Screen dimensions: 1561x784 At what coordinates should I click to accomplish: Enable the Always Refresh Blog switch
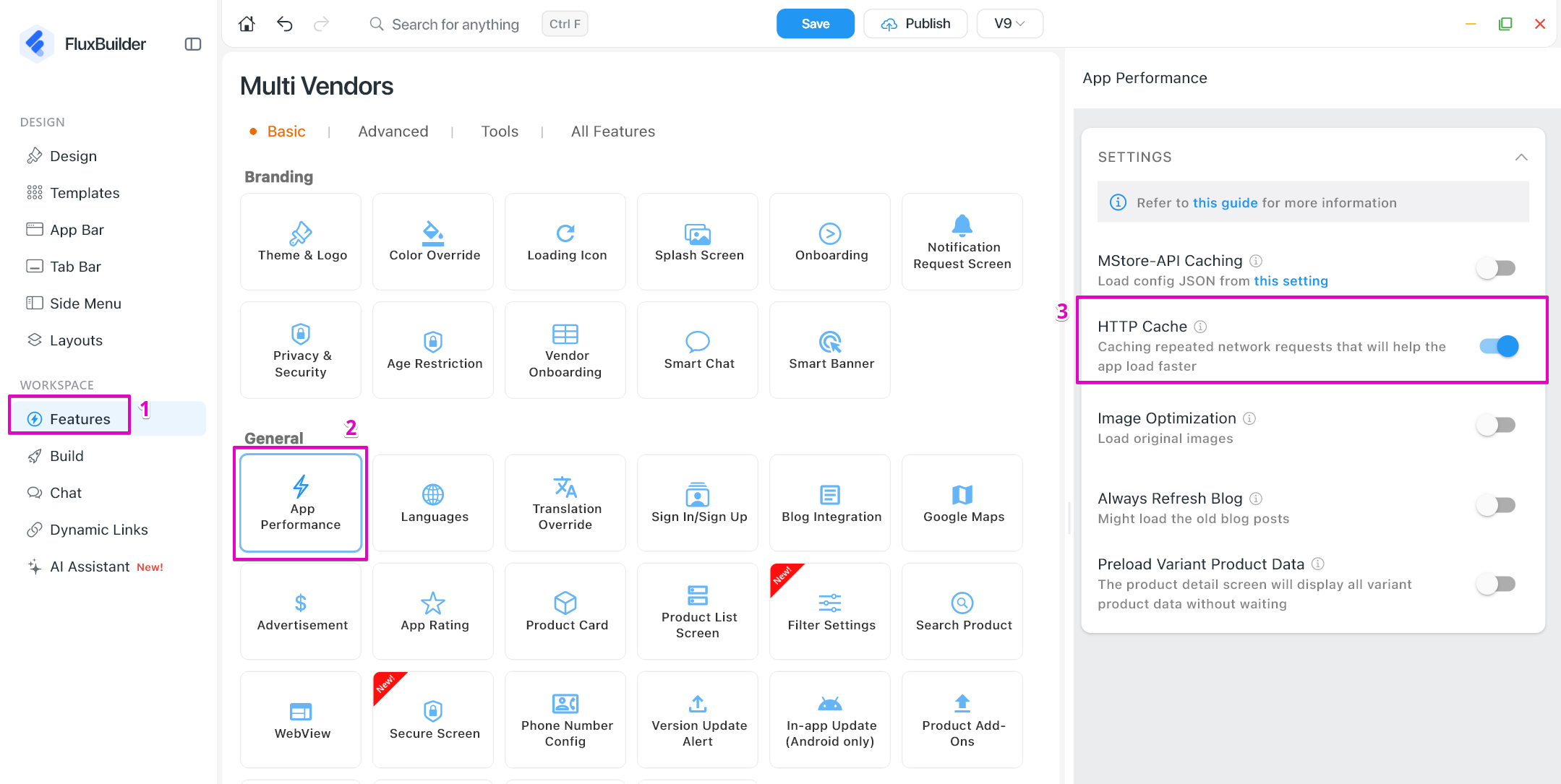pyautogui.click(x=1496, y=505)
